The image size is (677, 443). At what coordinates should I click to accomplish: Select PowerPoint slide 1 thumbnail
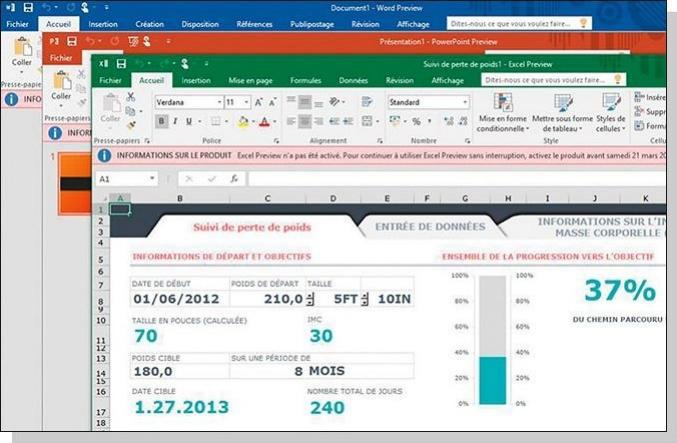[75, 183]
